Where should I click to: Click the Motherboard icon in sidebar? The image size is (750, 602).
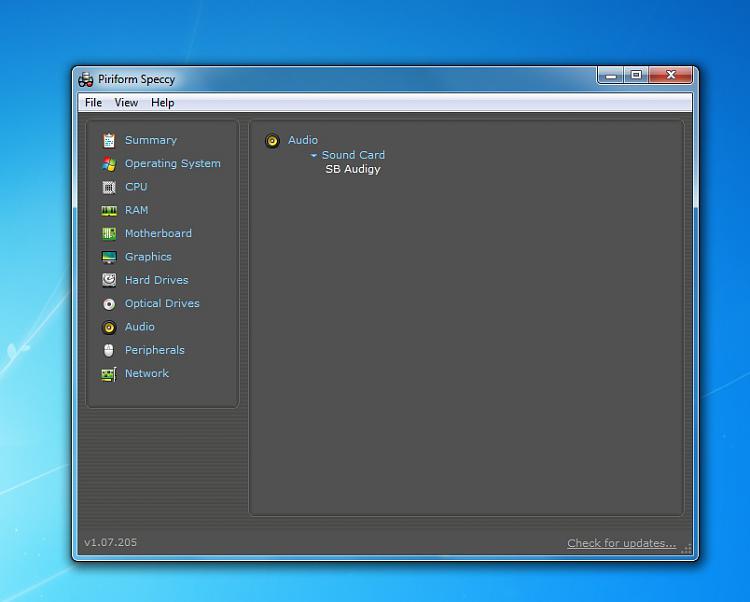point(109,234)
